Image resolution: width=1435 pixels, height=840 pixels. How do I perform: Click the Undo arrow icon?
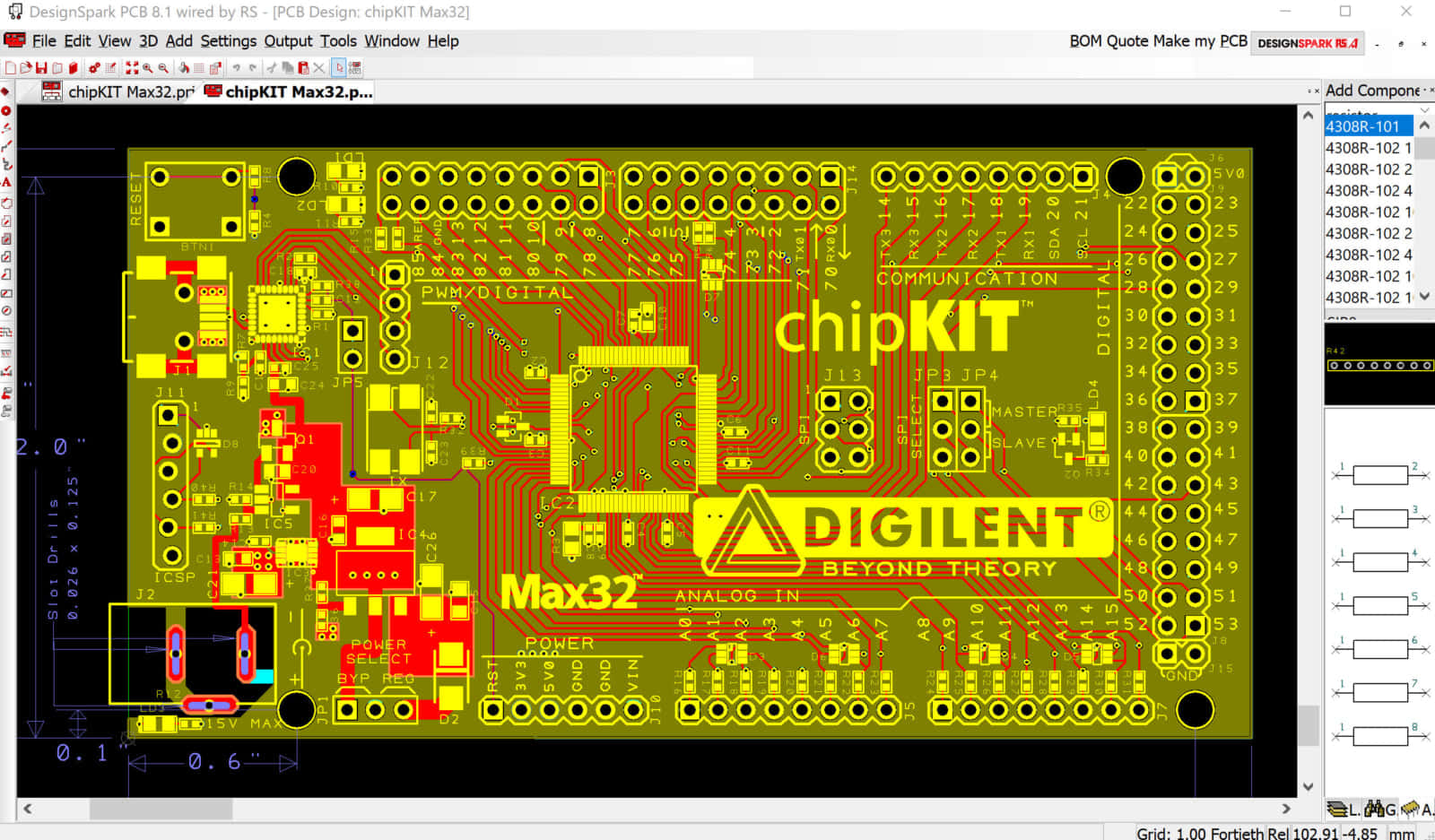pos(237,68)
